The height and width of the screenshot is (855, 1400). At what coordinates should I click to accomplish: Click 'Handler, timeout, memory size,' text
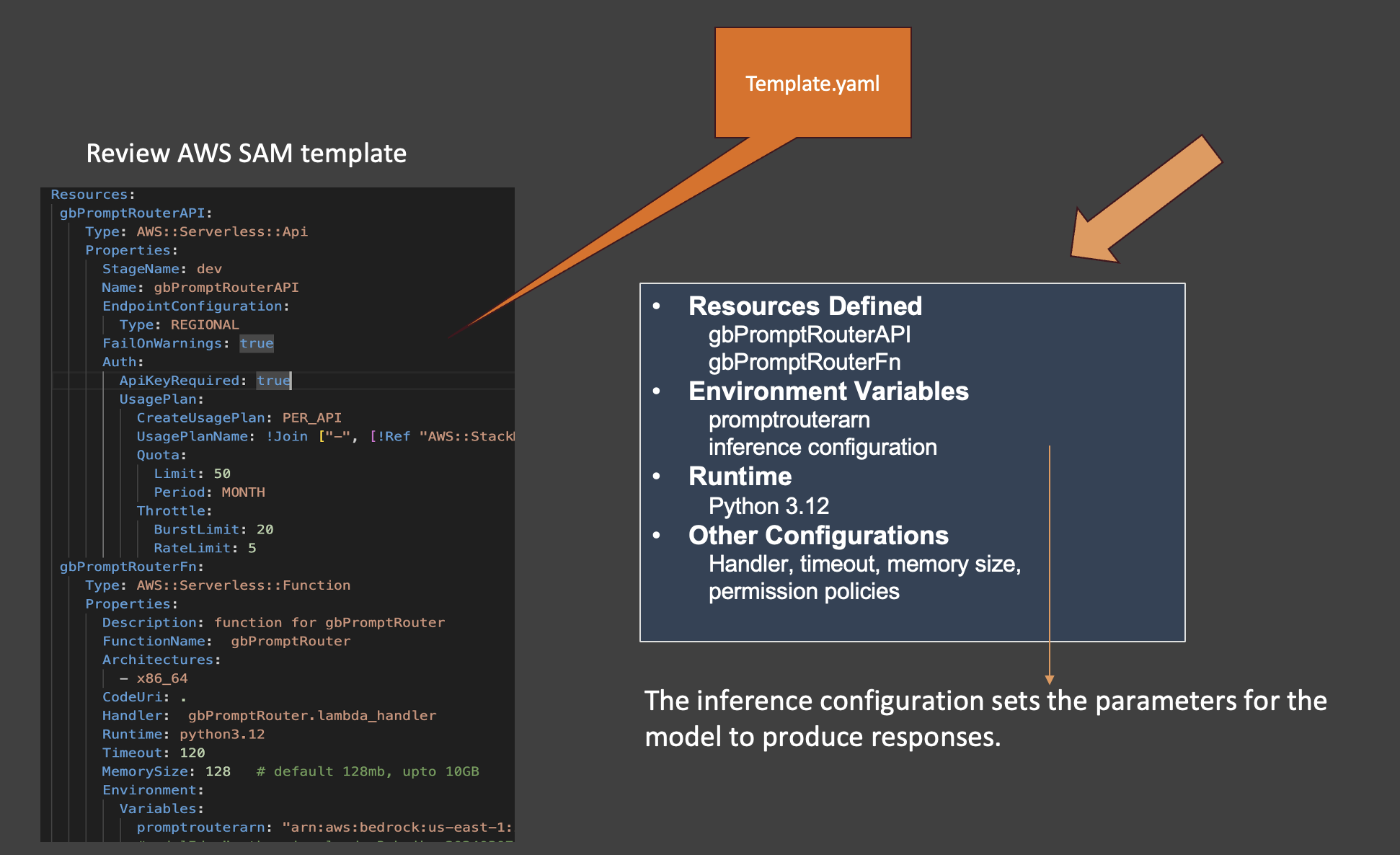pos(865,564)
